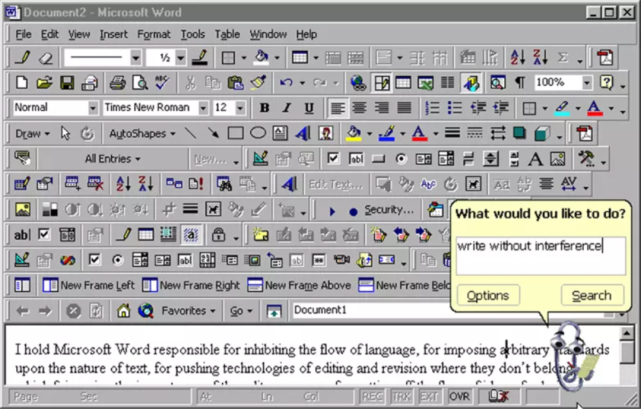Click the Security... button

(x=389, y=210)
